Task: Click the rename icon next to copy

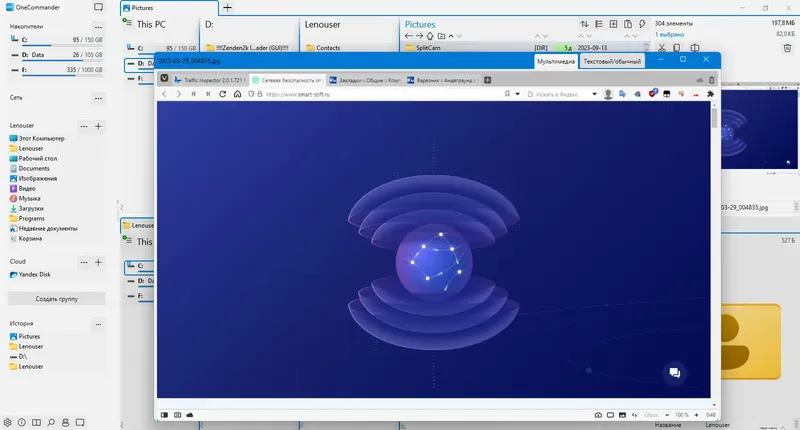Action: point(695,47)
